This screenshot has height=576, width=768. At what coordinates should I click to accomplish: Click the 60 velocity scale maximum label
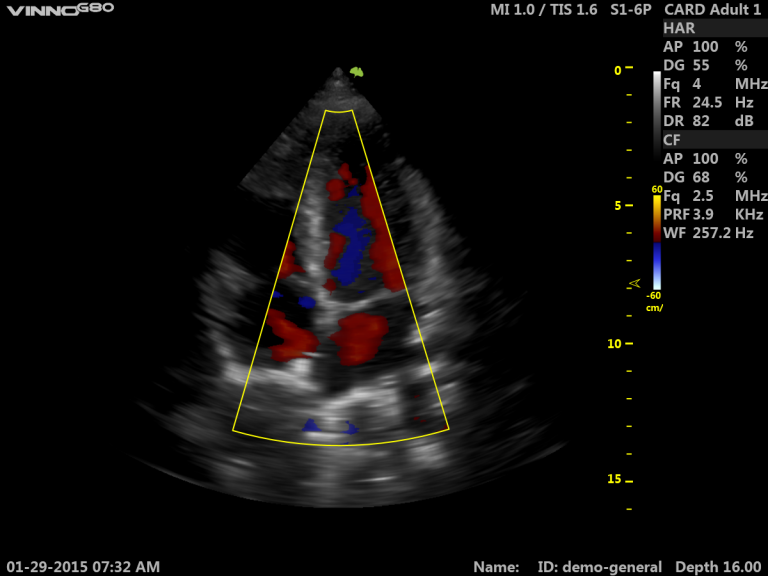tap(657, 190)
